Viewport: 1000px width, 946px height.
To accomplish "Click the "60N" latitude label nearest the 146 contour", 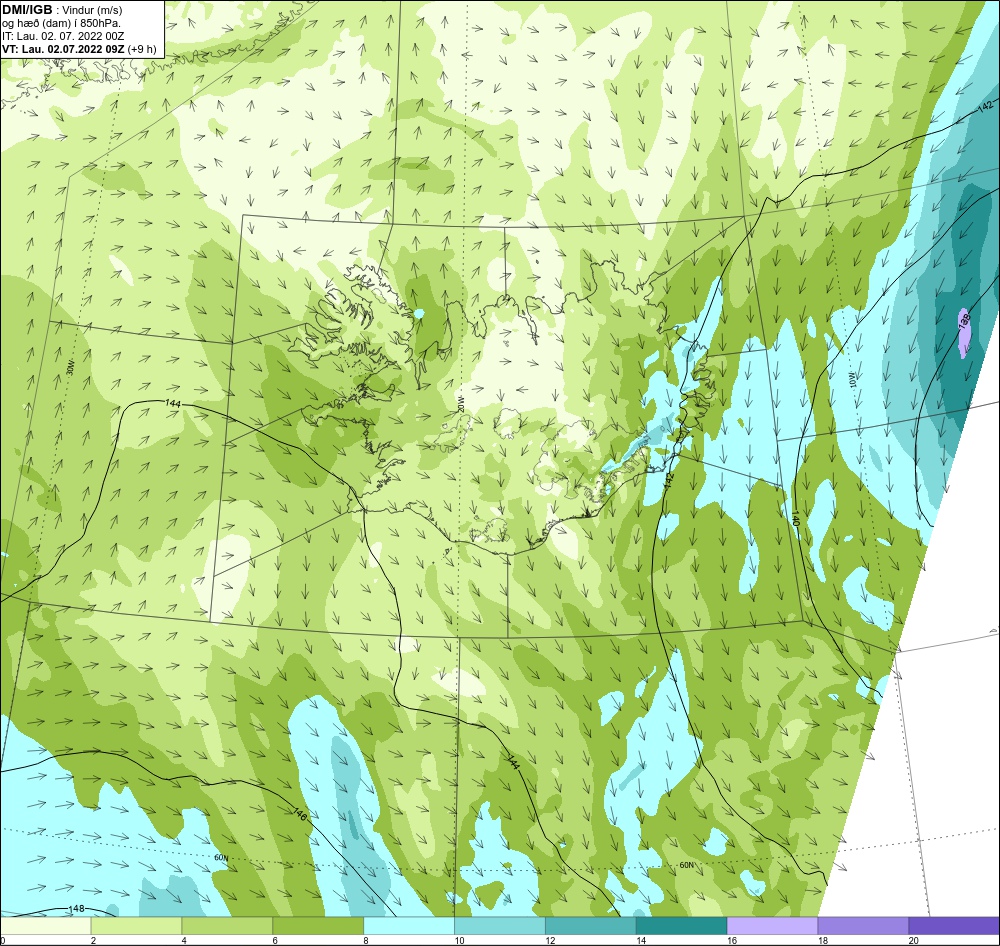I will coord(221,857).
